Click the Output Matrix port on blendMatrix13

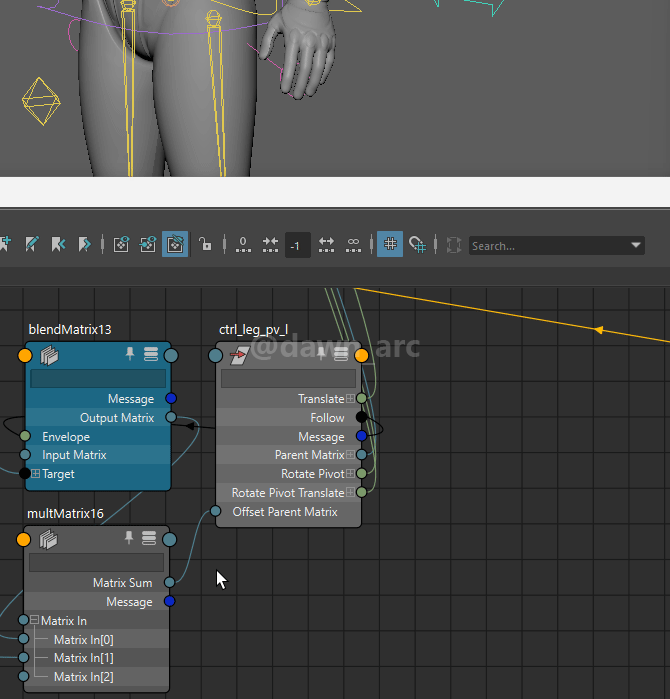coord(171,417)
